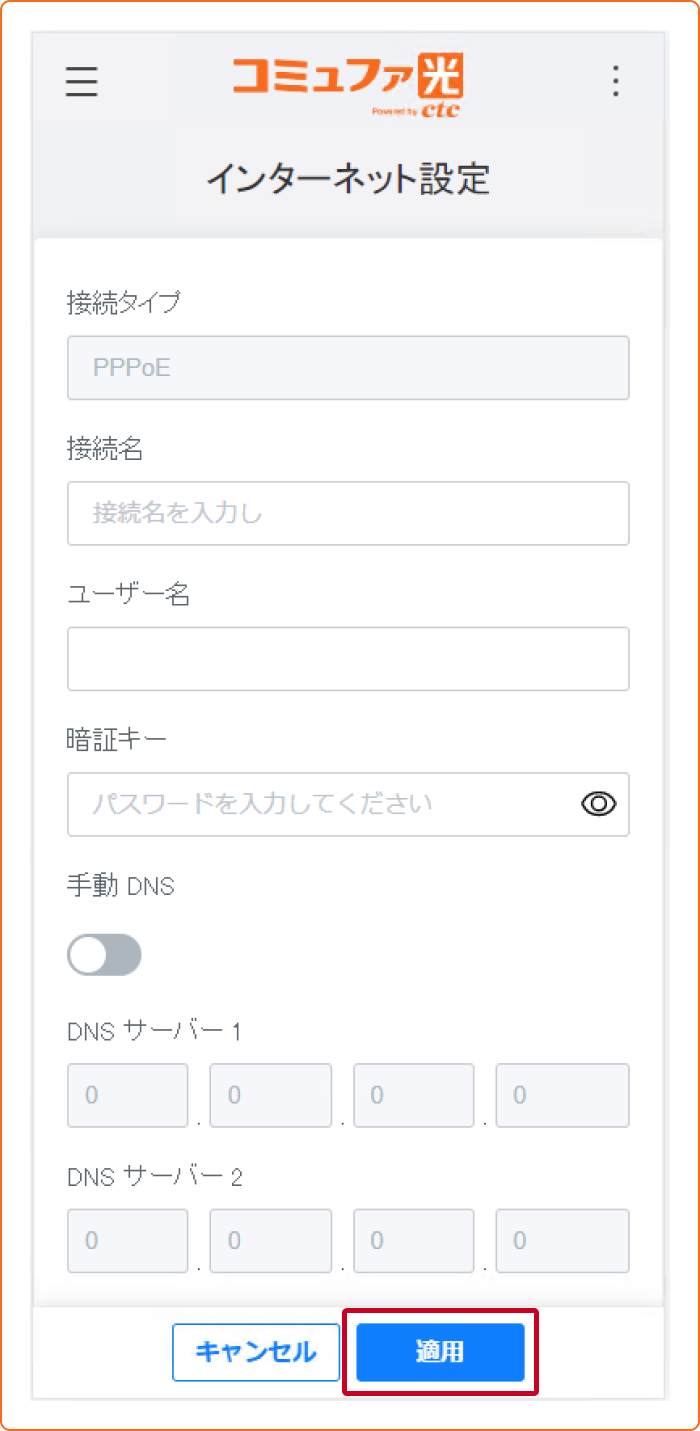
Task: Click the first octet of DNS サーバー 2
Action: pyautogui.click(x=127, y=1241)
